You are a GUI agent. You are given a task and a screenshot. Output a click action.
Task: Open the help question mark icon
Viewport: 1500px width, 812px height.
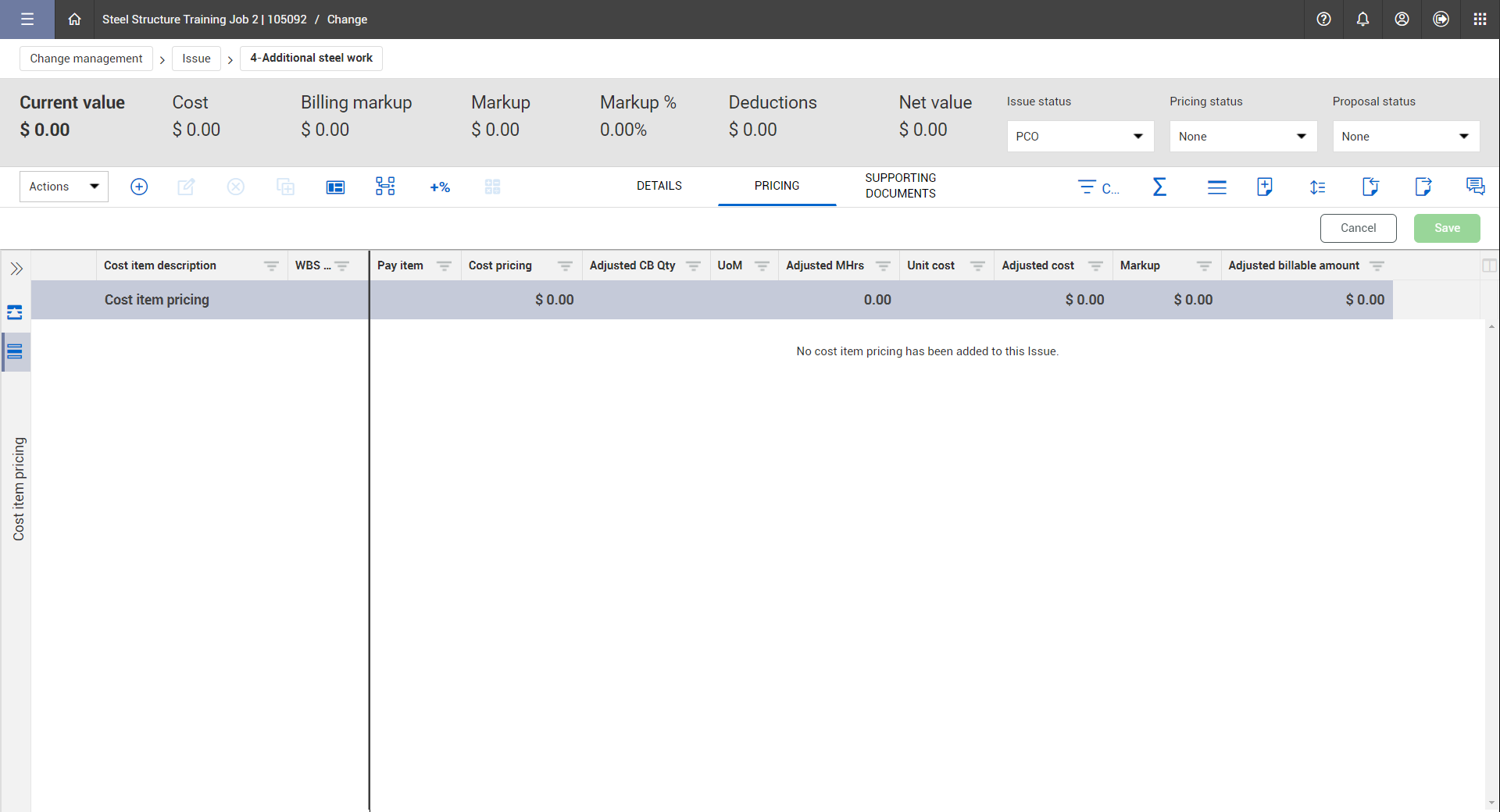pos(1323,20)
